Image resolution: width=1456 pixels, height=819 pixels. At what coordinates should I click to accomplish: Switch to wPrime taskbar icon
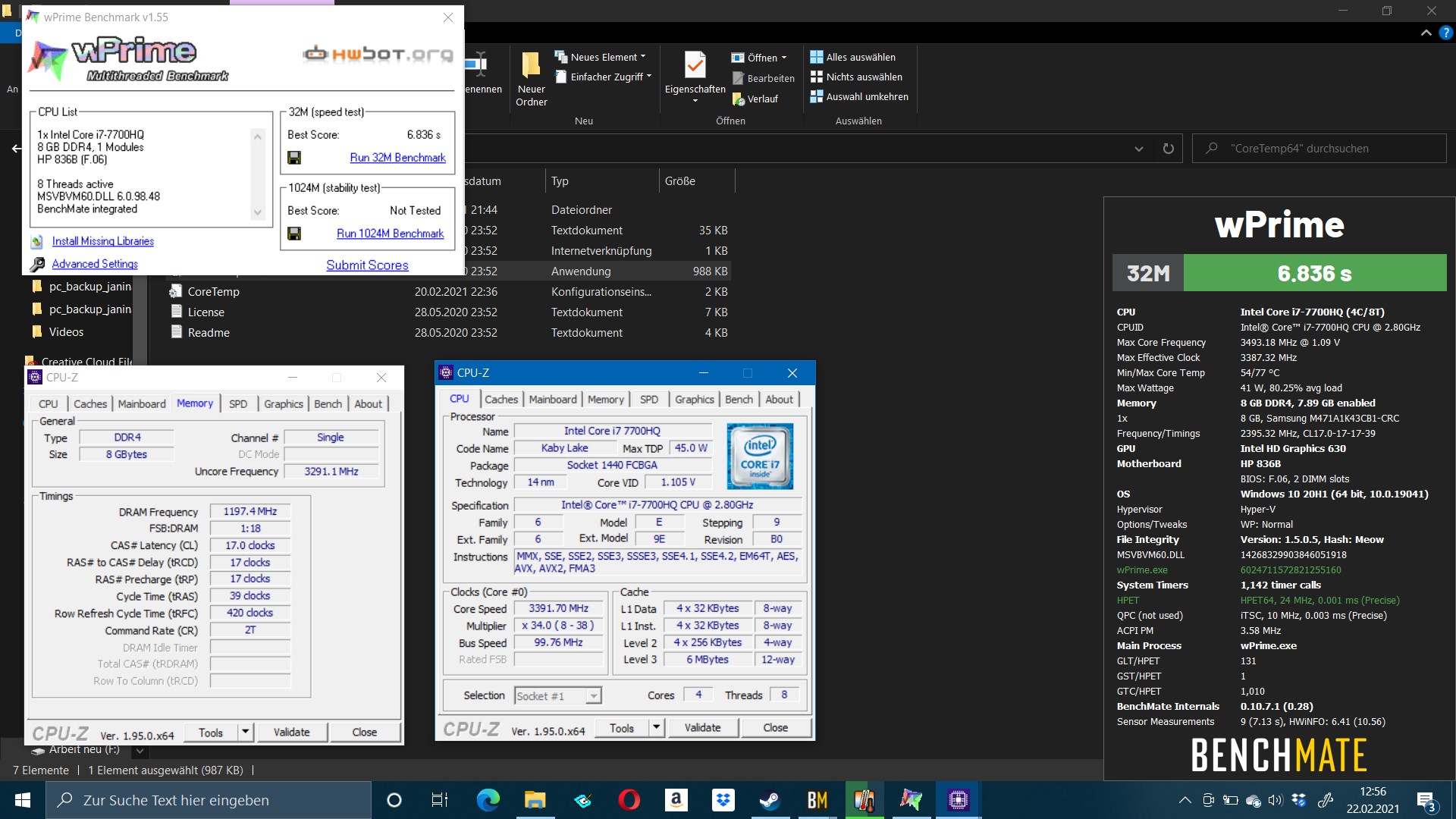pos(911,800)
